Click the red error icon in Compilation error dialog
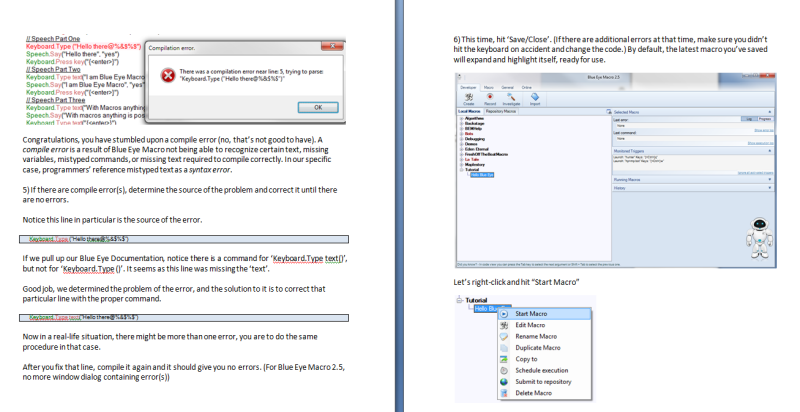 click(x=167, y=75)
